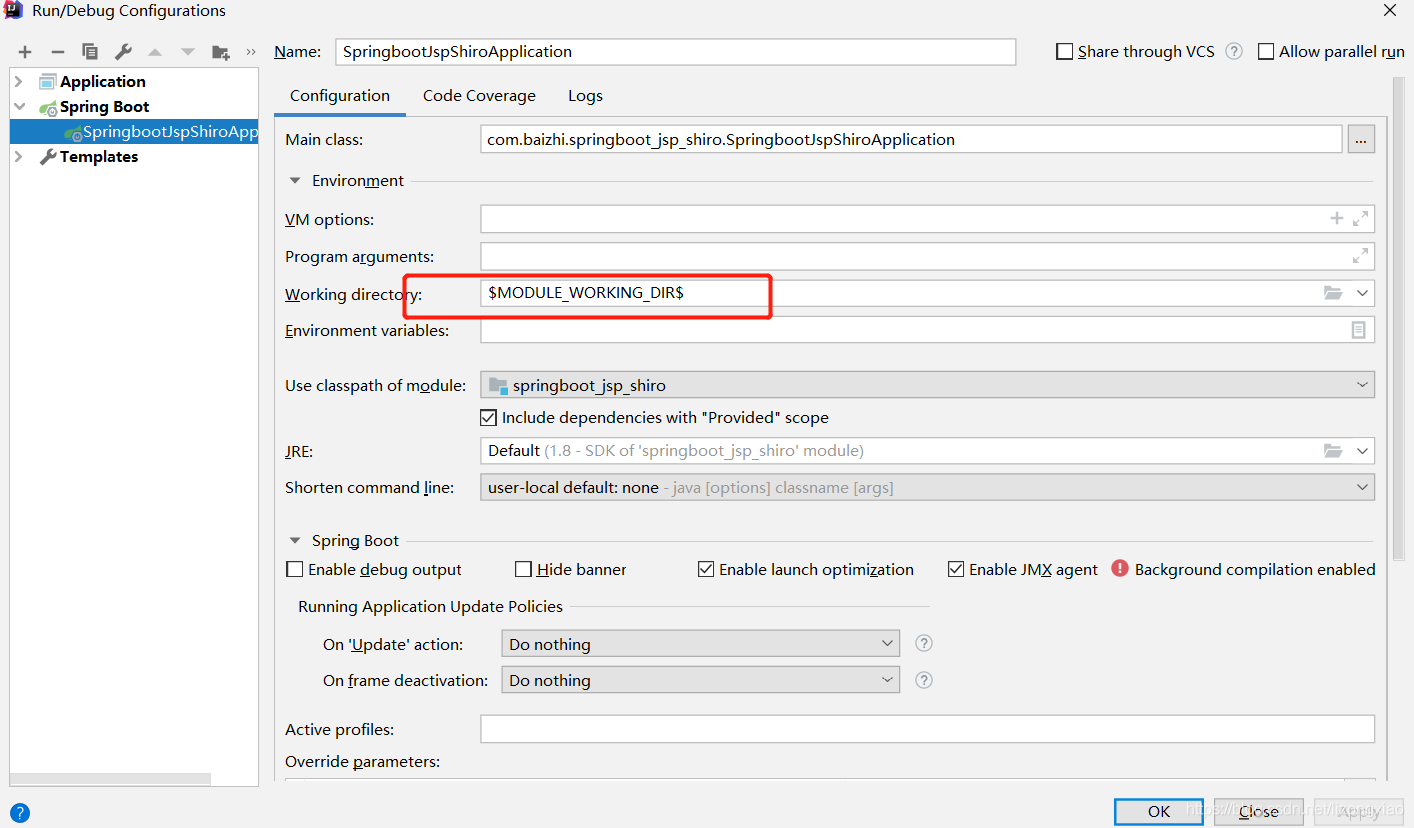
Task: Click the Active profiles input field
Action: point(927,729)
